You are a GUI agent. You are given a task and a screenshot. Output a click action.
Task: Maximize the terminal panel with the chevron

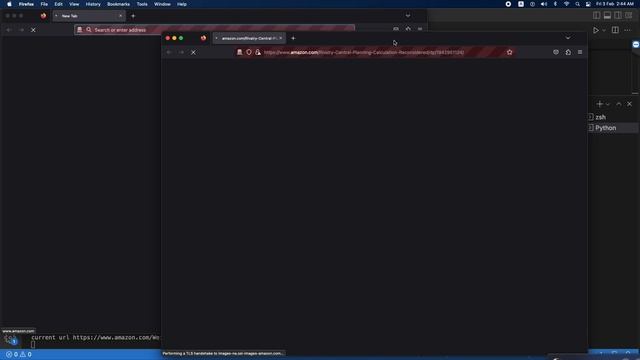[619, 104]
